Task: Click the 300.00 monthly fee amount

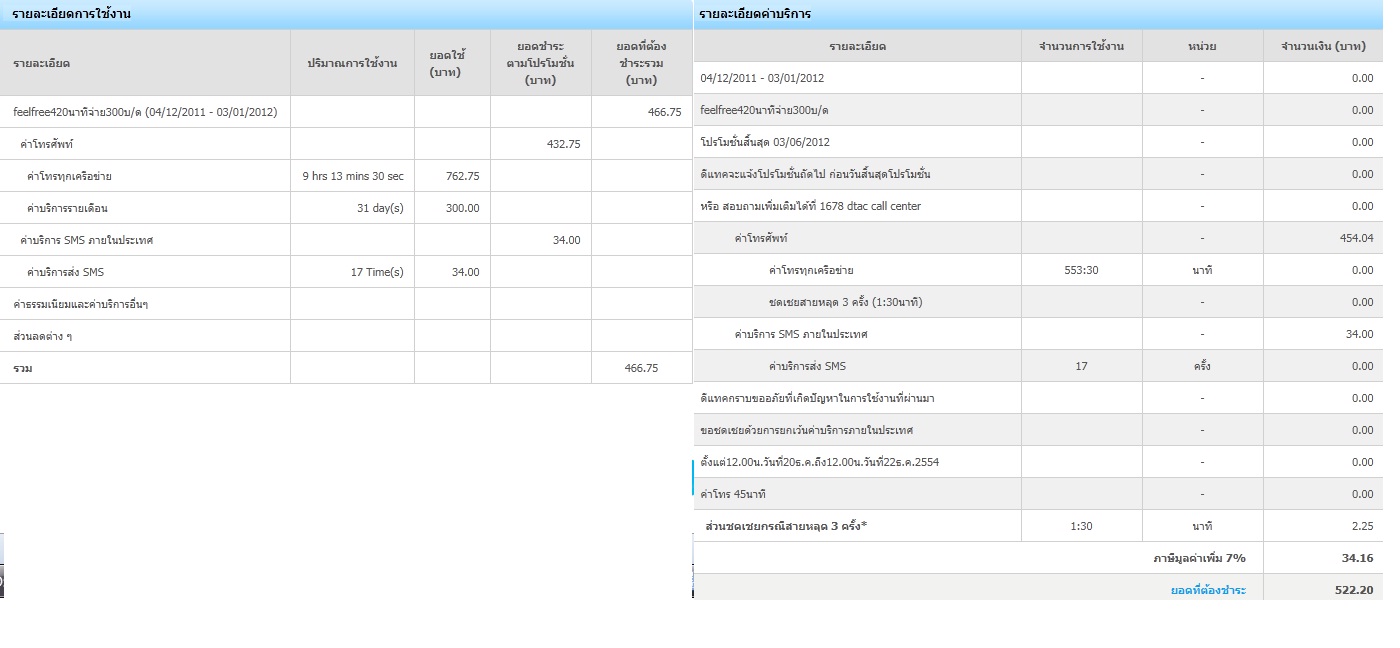Action: click(462, 208)
